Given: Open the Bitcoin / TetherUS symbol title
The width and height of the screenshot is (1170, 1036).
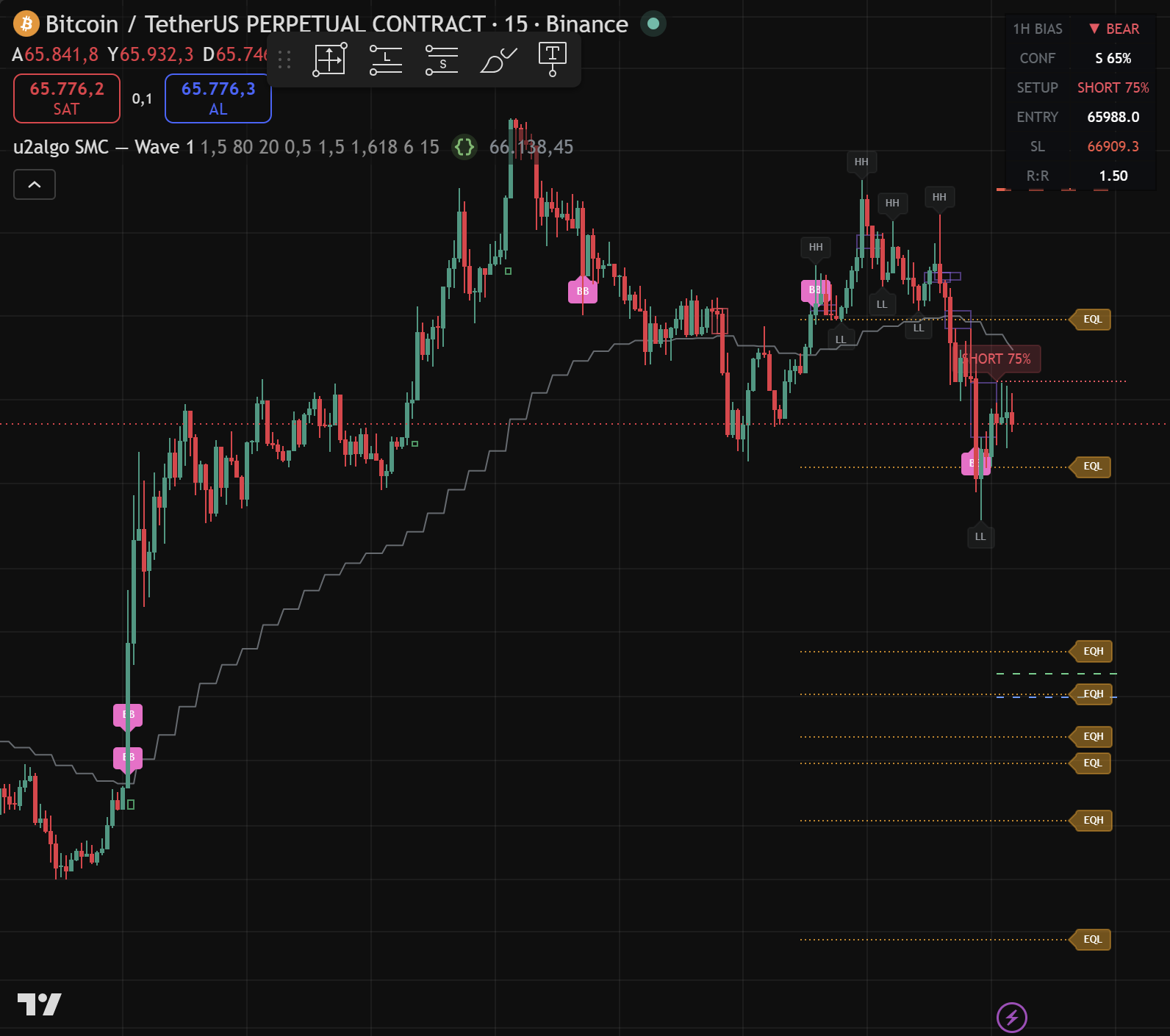Looking at the screenshot, I should pyautogui.click(x=337, y=24).
